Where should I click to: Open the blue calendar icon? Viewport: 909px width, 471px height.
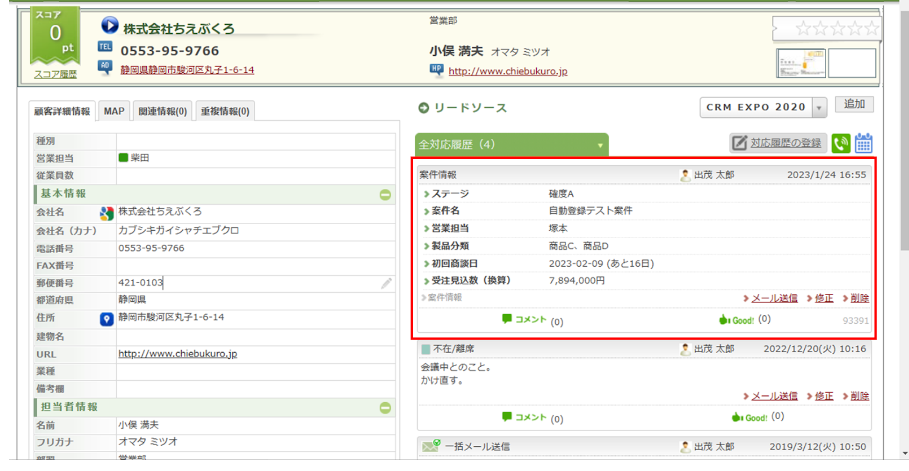click(864, 143)
